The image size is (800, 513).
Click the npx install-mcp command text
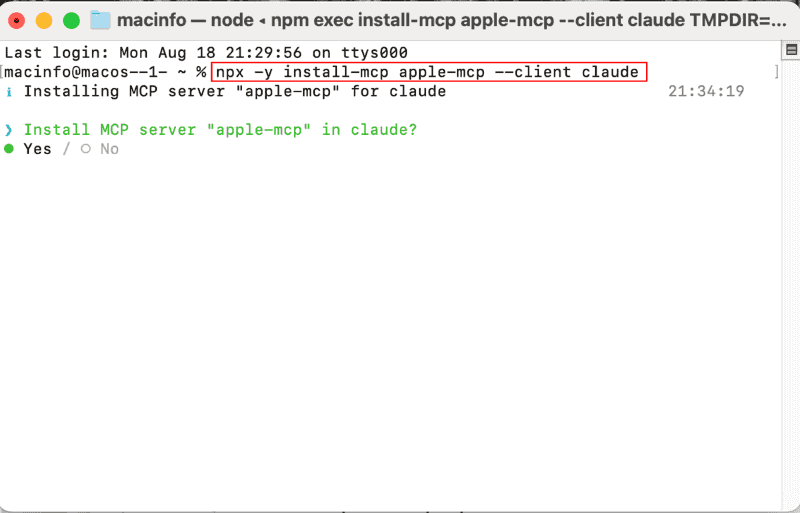tap(429, 72)
